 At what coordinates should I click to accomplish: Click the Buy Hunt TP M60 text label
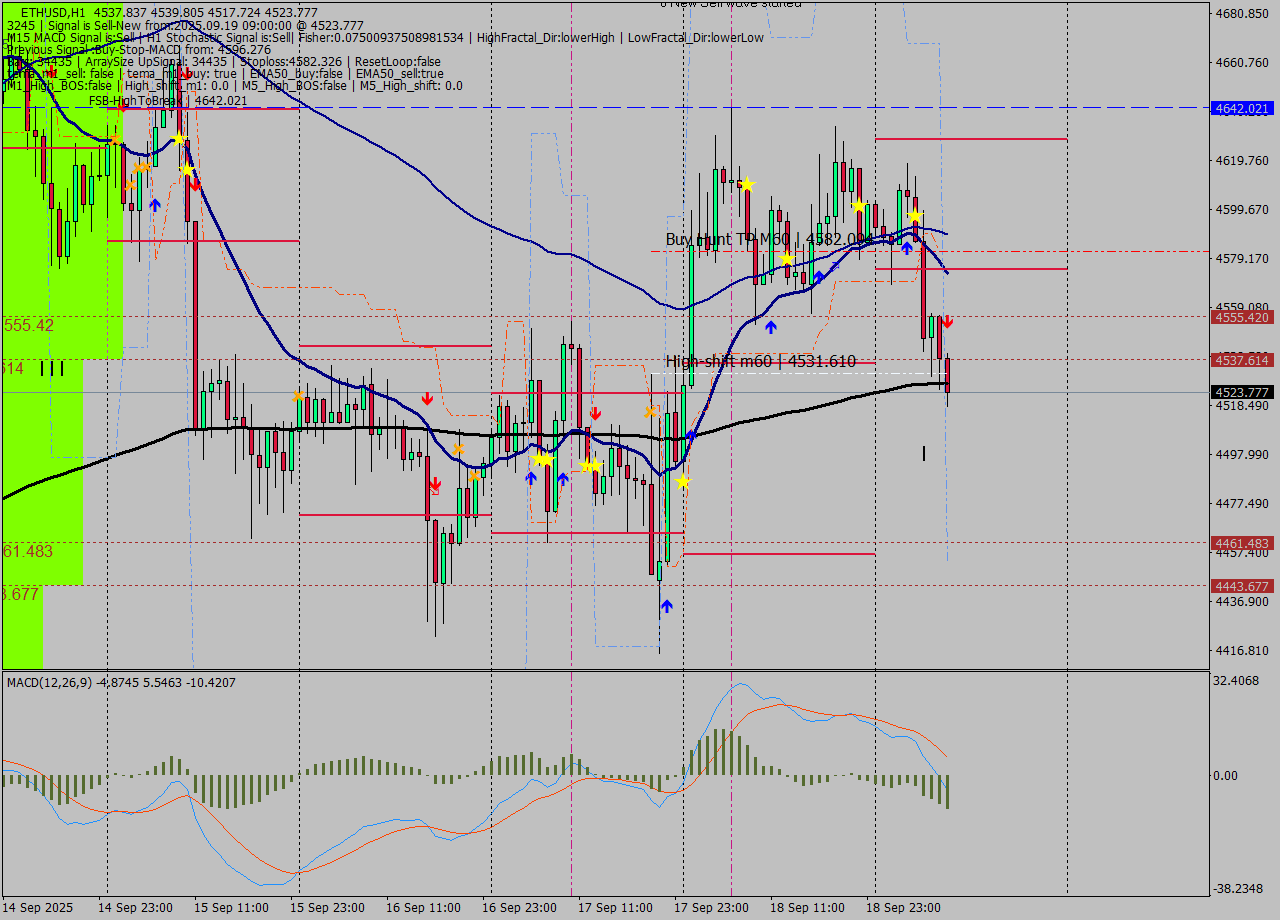(x=728, y=239)
